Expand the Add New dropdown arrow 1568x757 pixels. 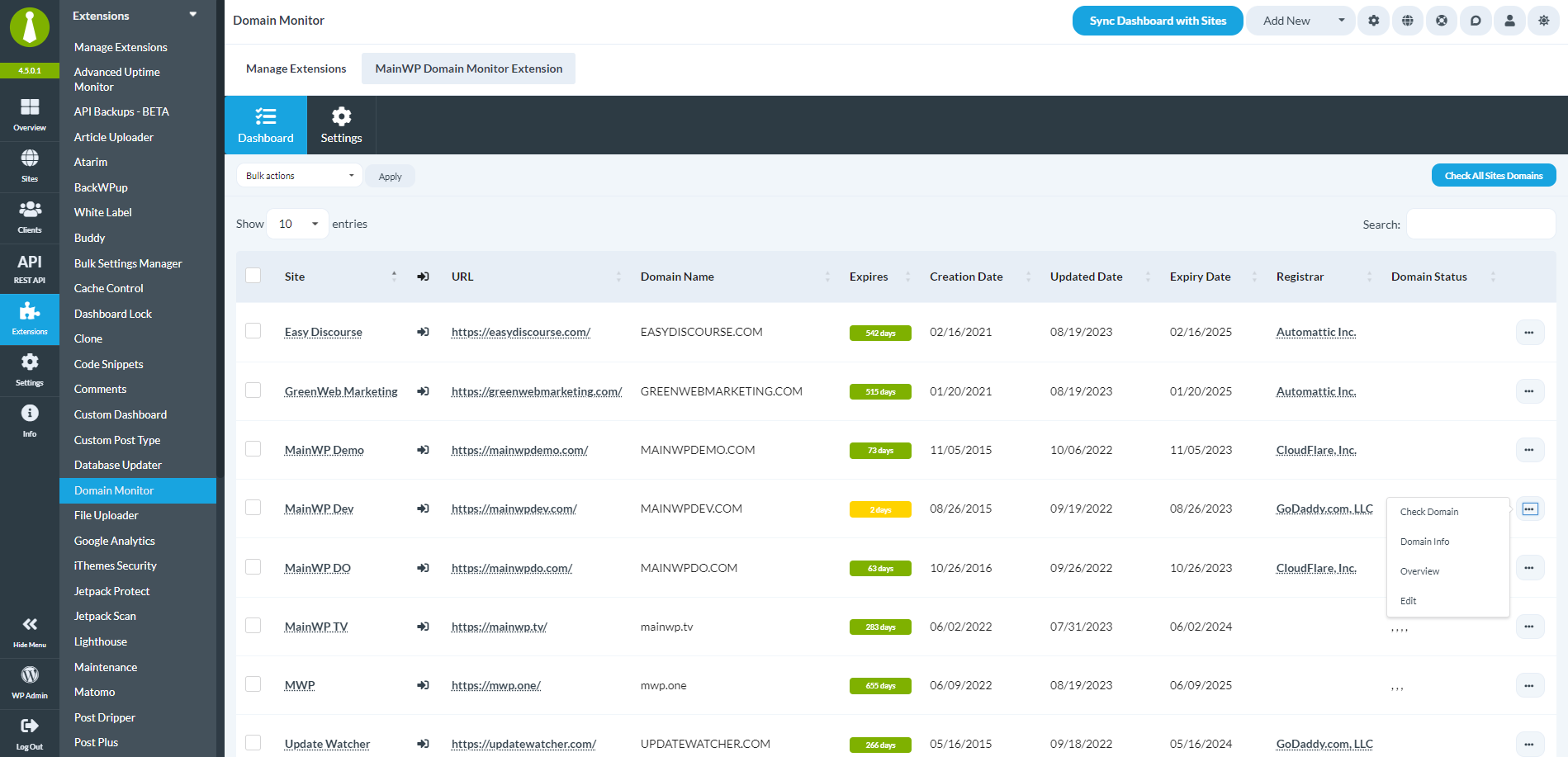(x=1341, y=21)
